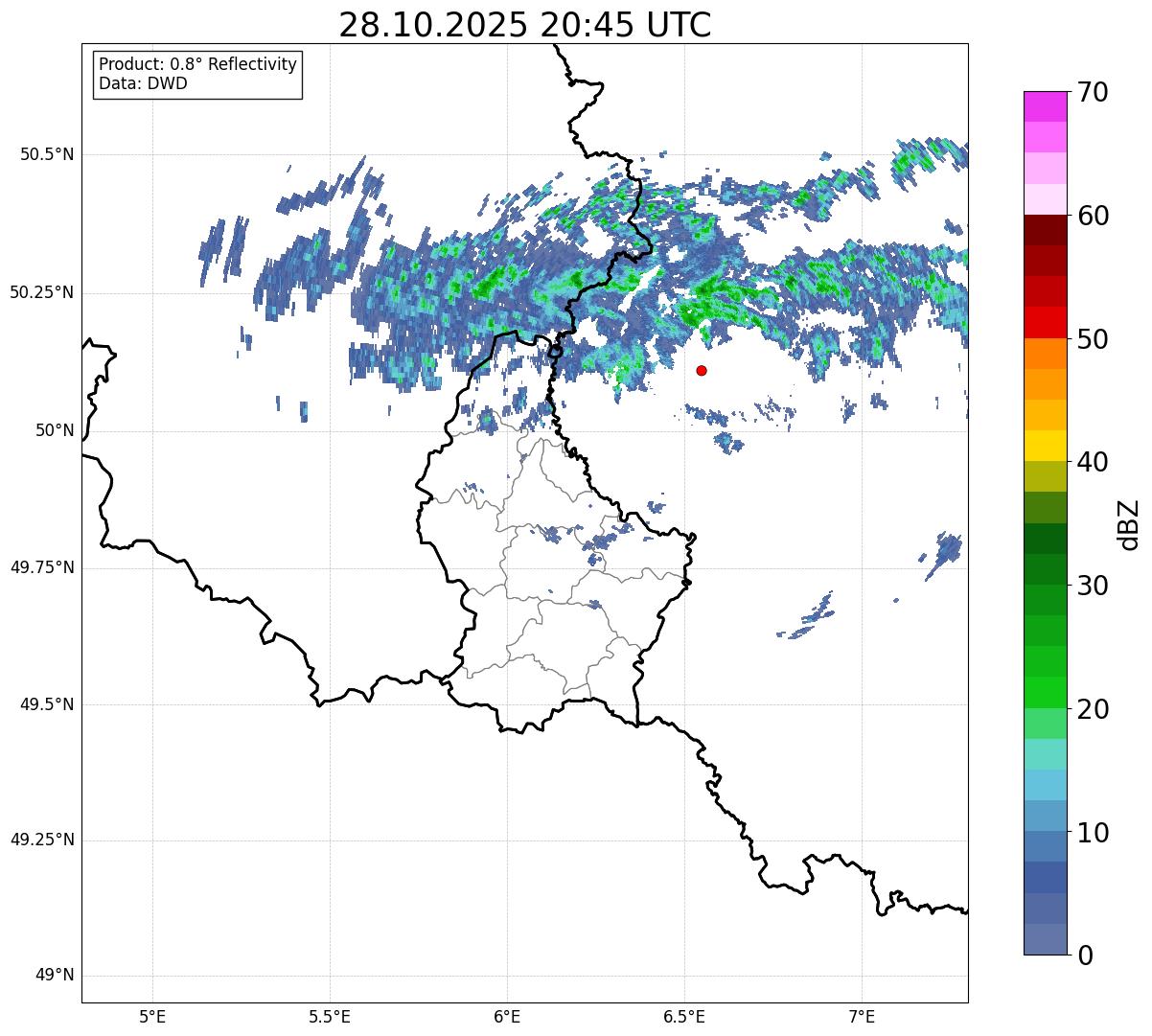Click the "Data: DWD" text
The width and height of the screenshot is (1152, 1036).
click(x=144, y=83)
